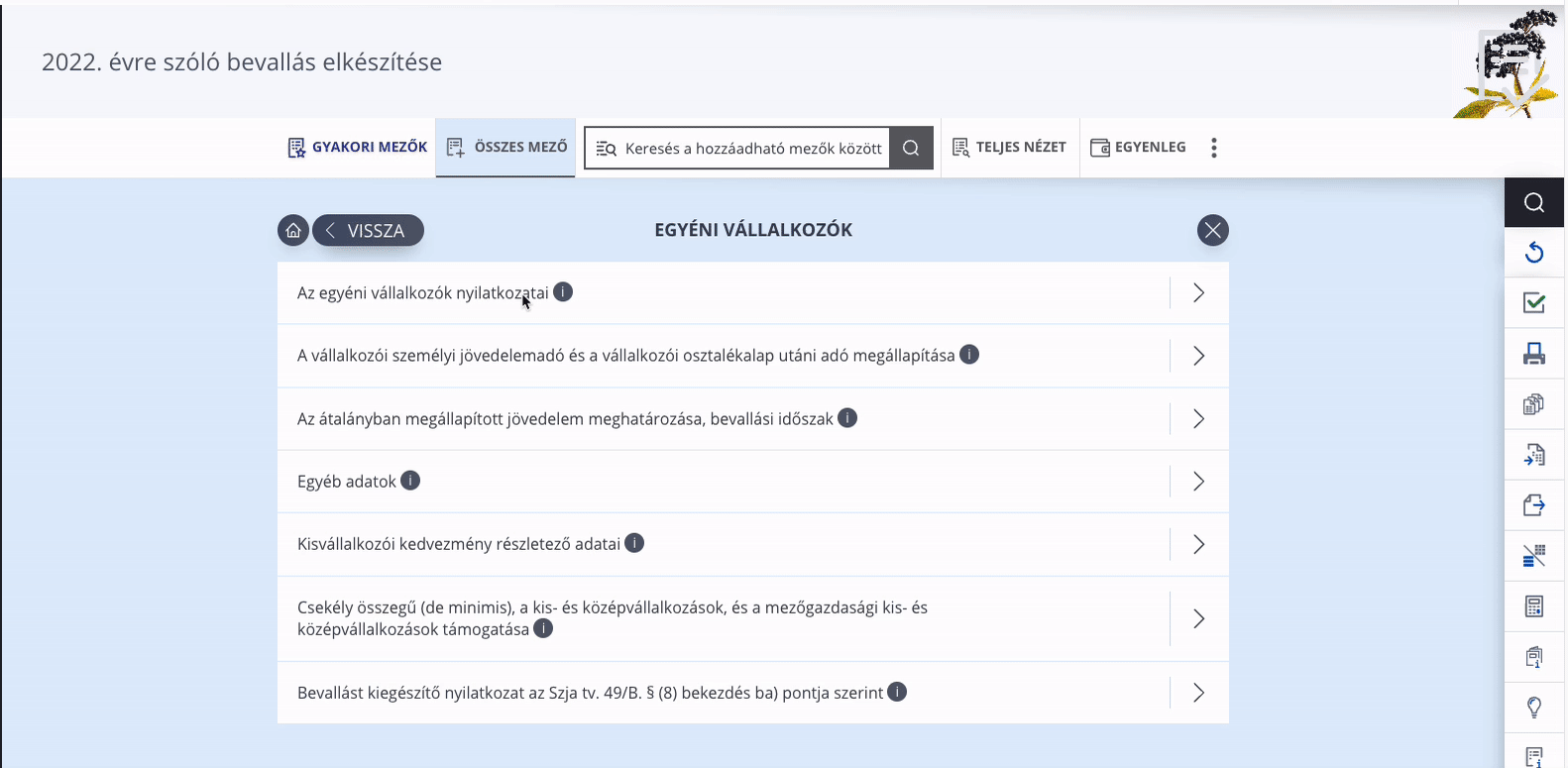1568x768 pixels.
Task: Close the Egyéni vállalkozók panel
Action: click(1213, 230)
